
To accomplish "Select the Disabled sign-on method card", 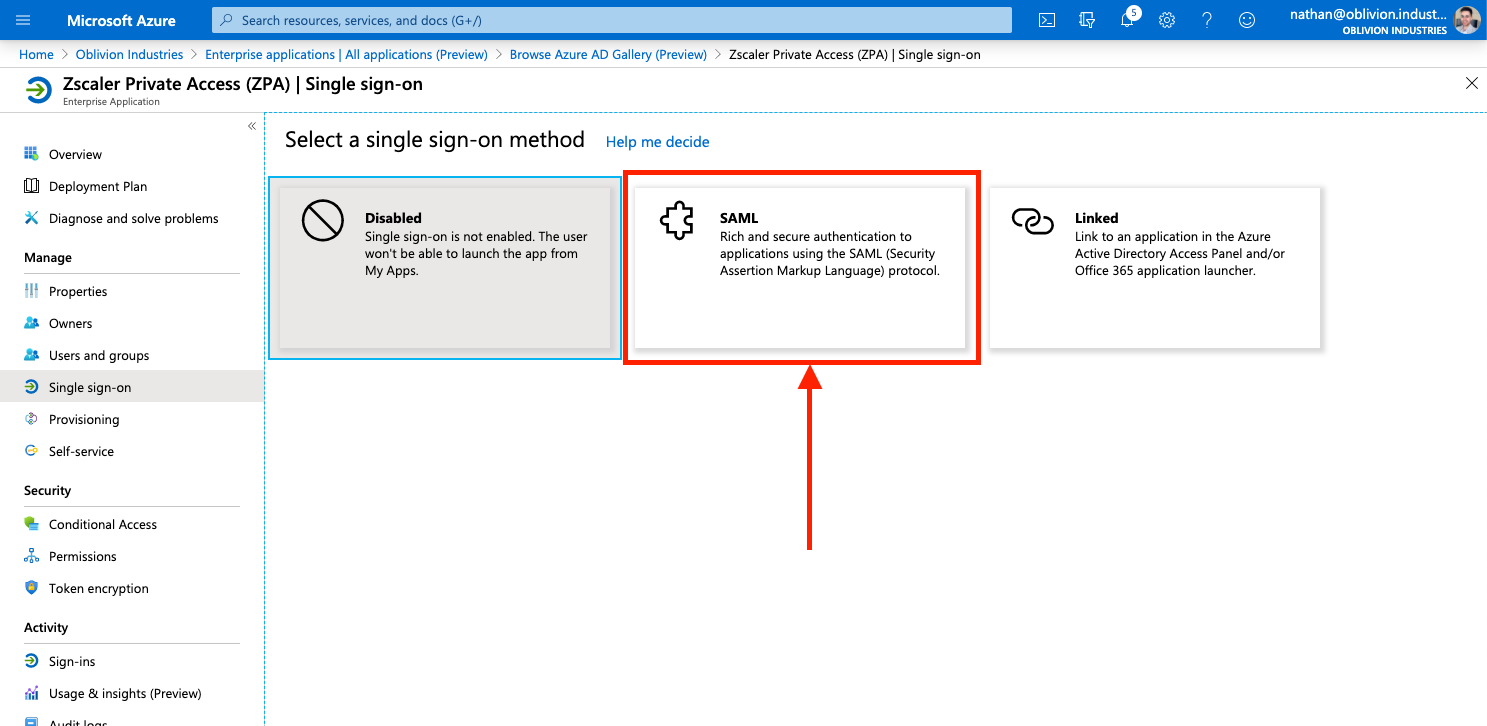I will pyautogui.click(x=445, y=267).
